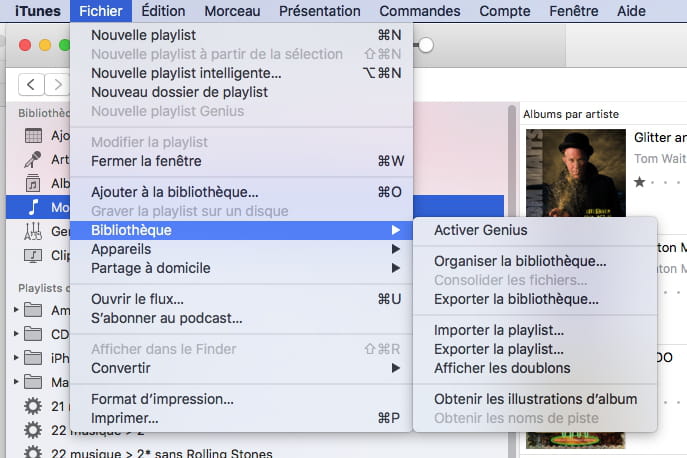The height and width of the screenshot is (458, 687).
Task: Click the Artists microphone icon
Action: [33, 160]
